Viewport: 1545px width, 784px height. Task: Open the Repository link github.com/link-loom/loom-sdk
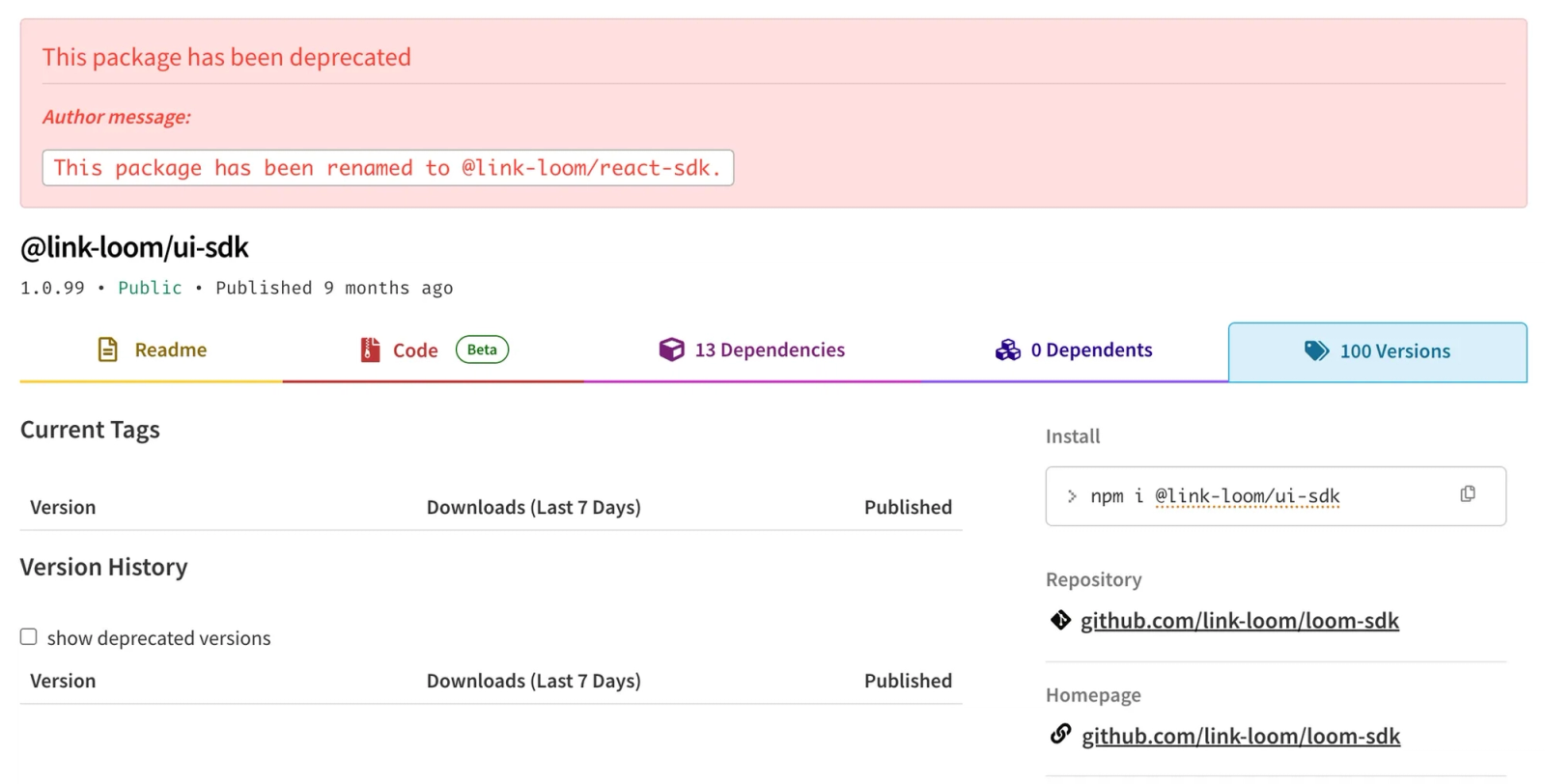[1240, 621]
